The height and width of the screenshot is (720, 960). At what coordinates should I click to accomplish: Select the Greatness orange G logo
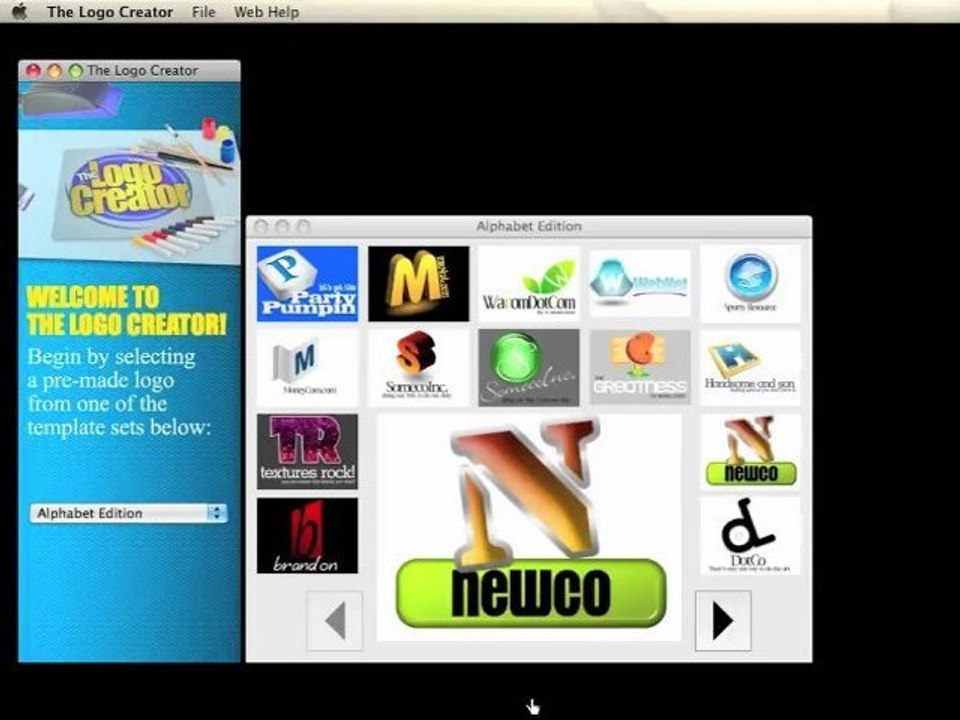pyautogui.click(x=640, y=367)
